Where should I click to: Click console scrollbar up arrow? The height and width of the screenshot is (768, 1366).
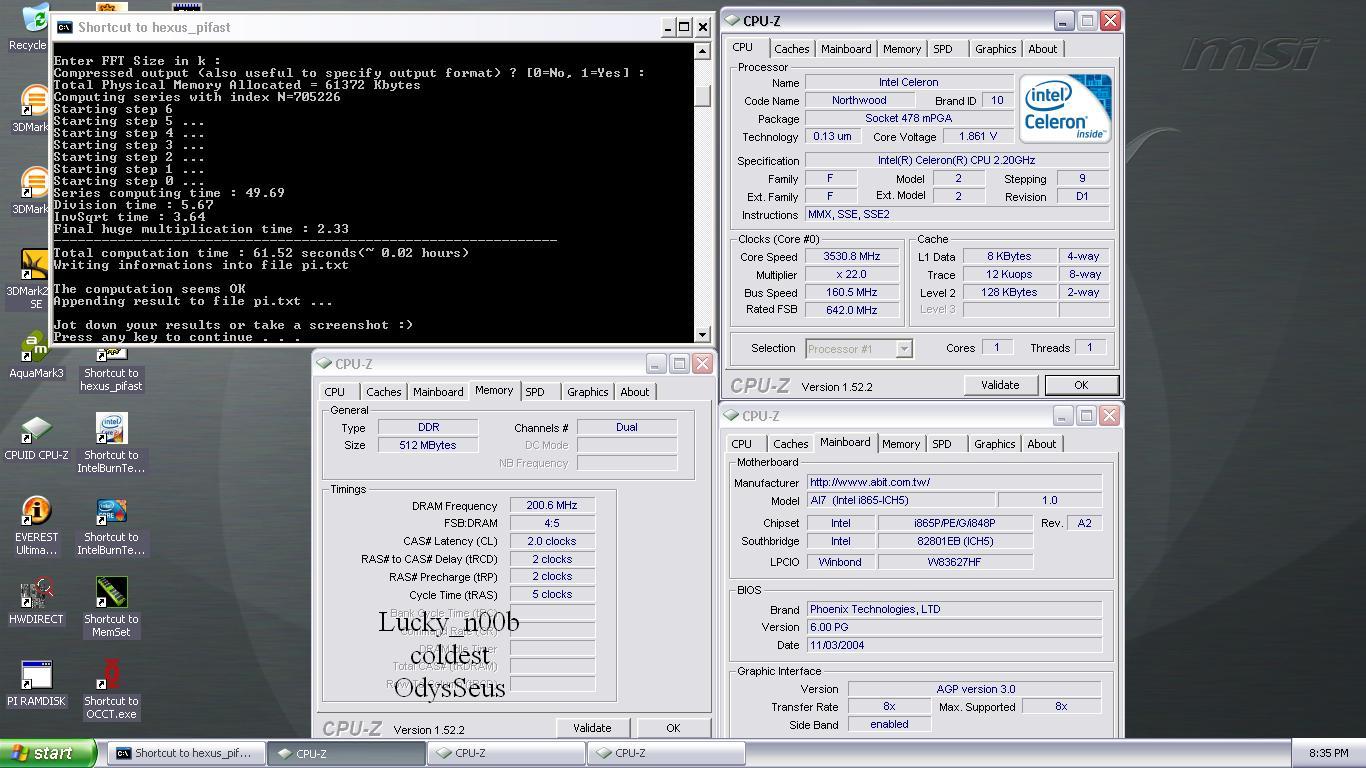pos(702,50)
